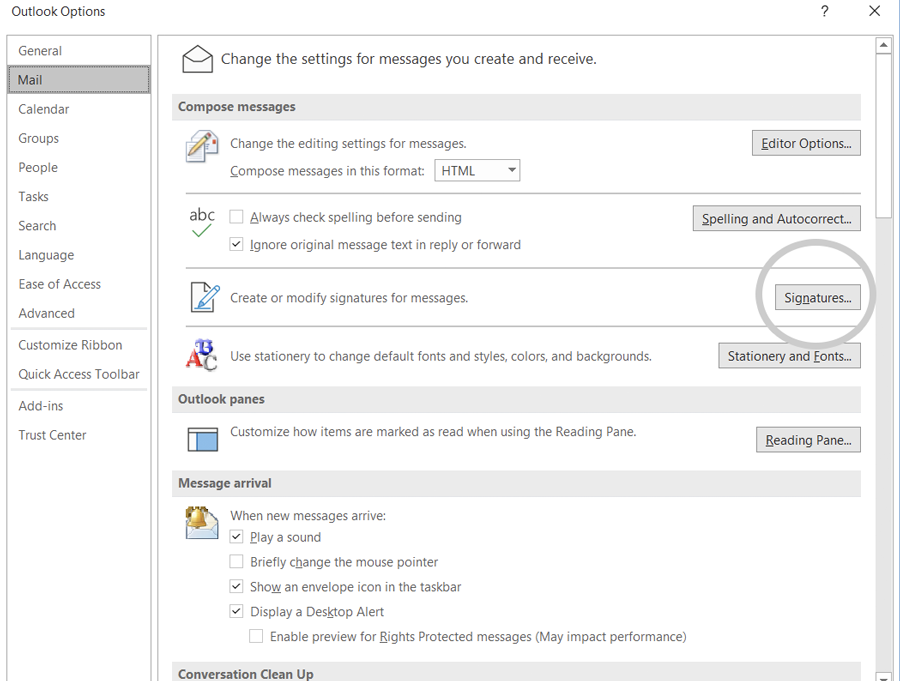
Task: Click the signature page-with-pen icon
Action: [204, 297]
